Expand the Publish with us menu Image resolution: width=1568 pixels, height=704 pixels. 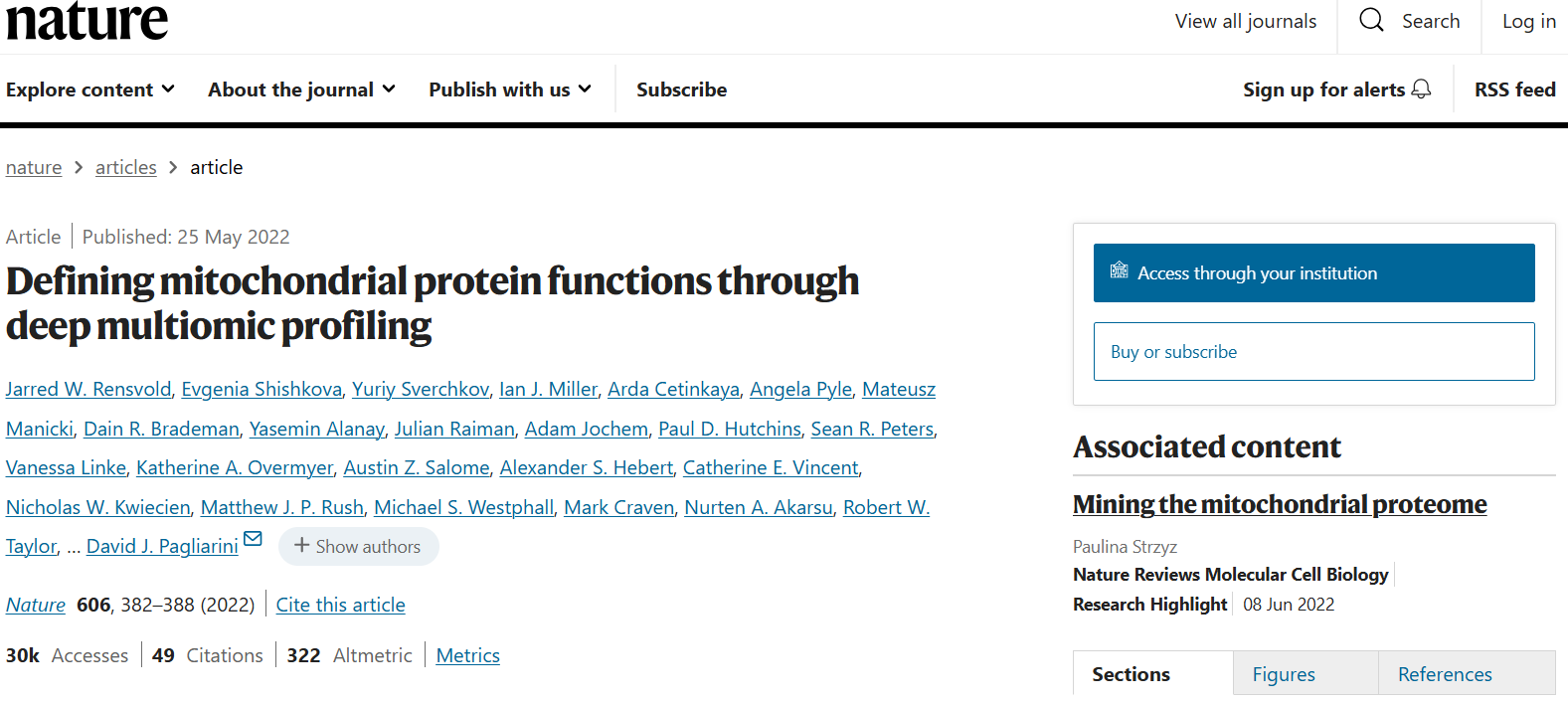pos(510,89)
